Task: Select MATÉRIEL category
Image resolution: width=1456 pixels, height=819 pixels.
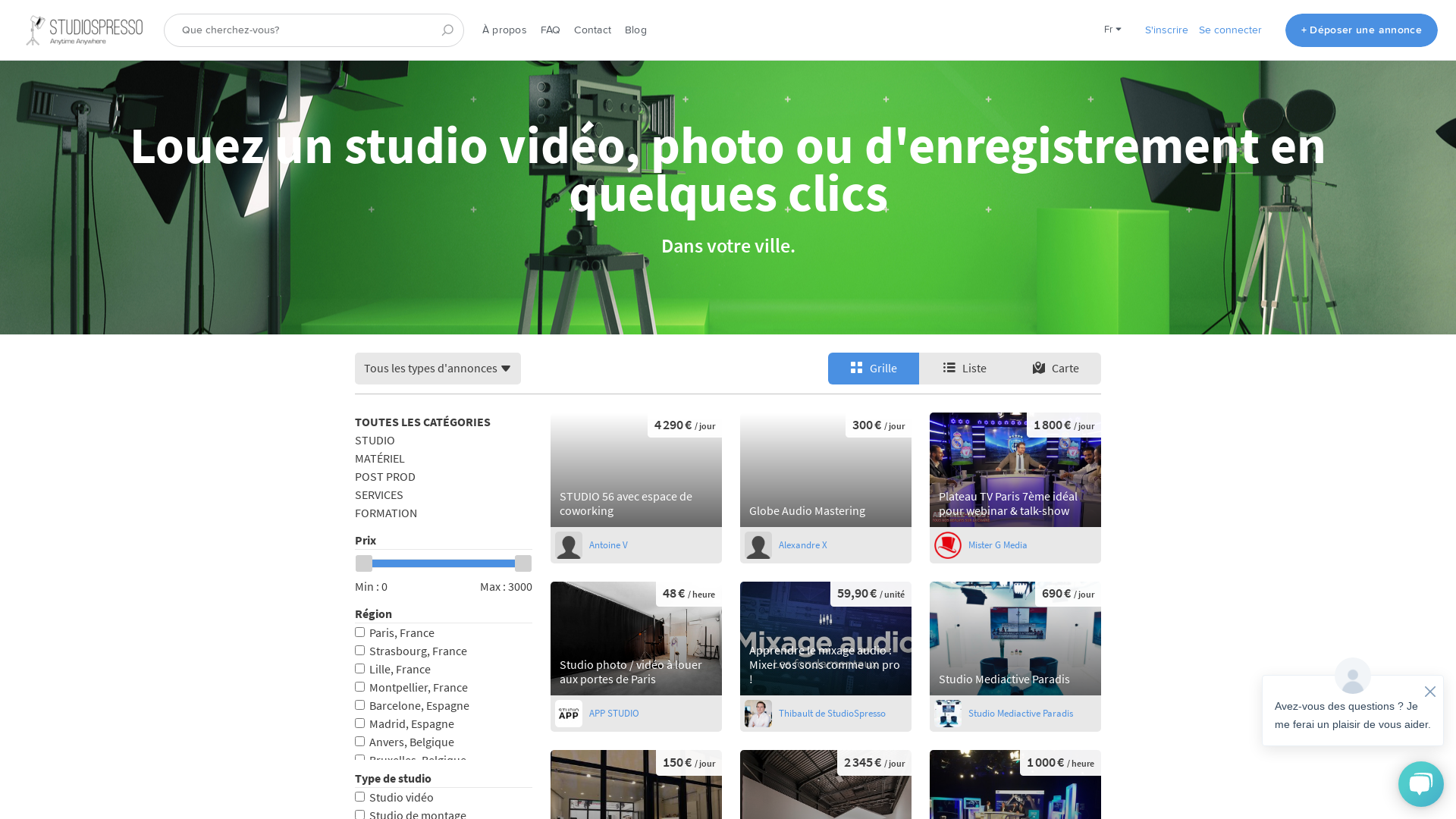Action: pyautogui.click(x=380, y=459)
